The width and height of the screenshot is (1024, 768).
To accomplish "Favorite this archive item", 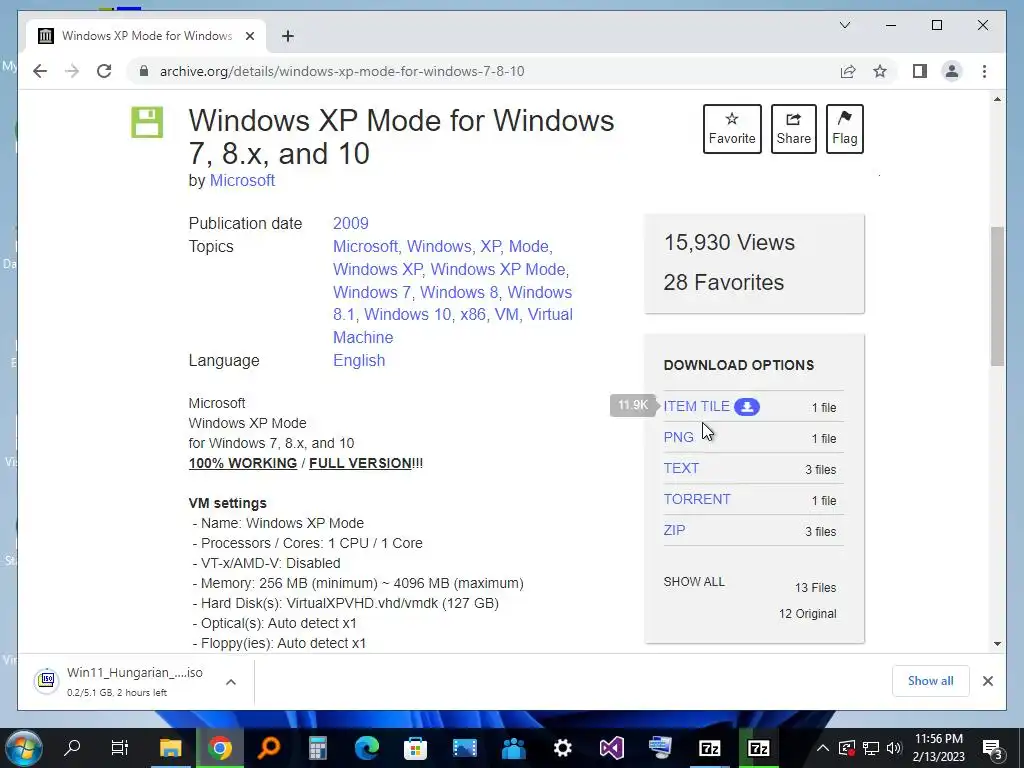I will coord(732,129).
